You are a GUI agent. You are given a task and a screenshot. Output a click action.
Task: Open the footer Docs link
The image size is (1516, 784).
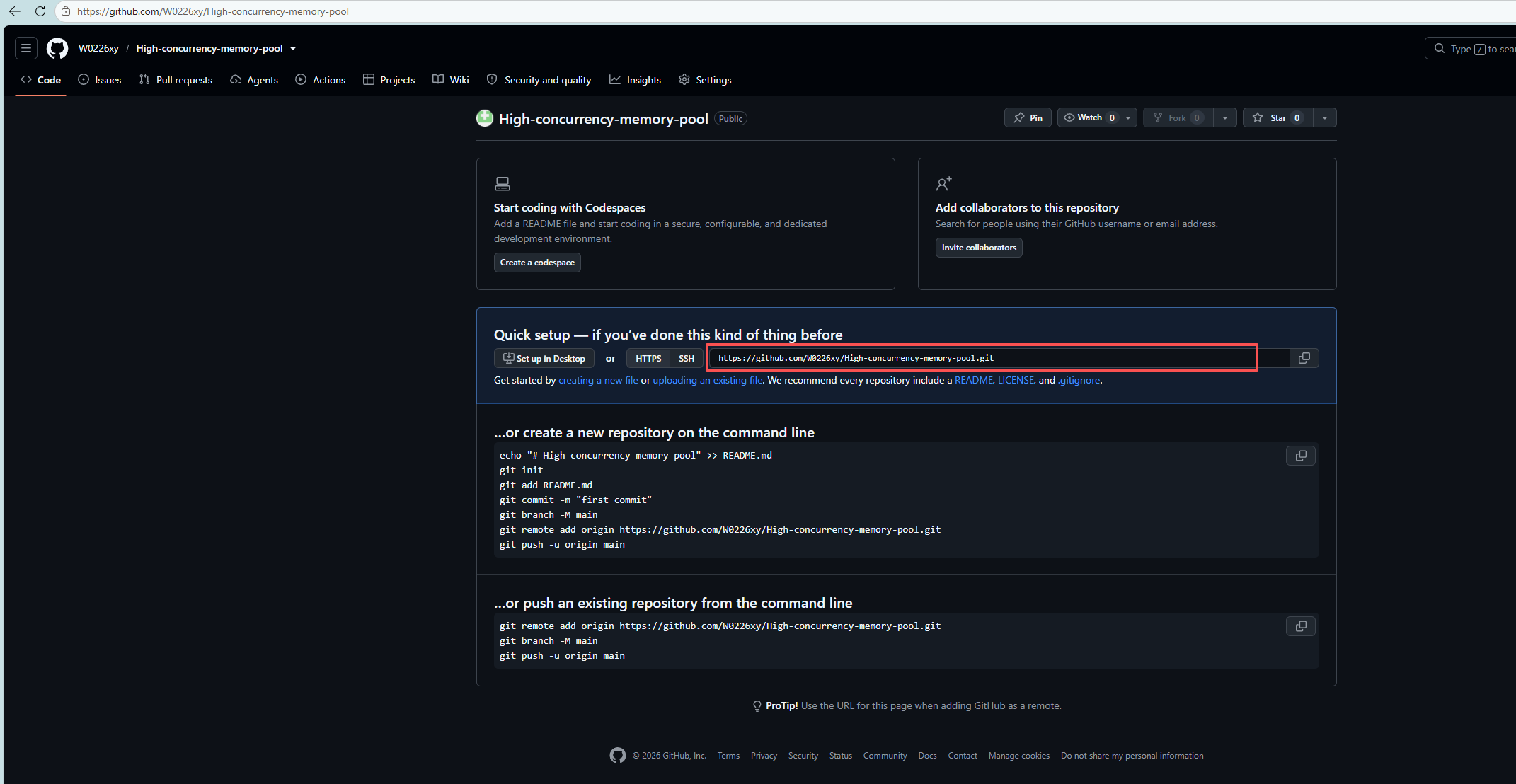pyautogui.click(x=927, y=756)
